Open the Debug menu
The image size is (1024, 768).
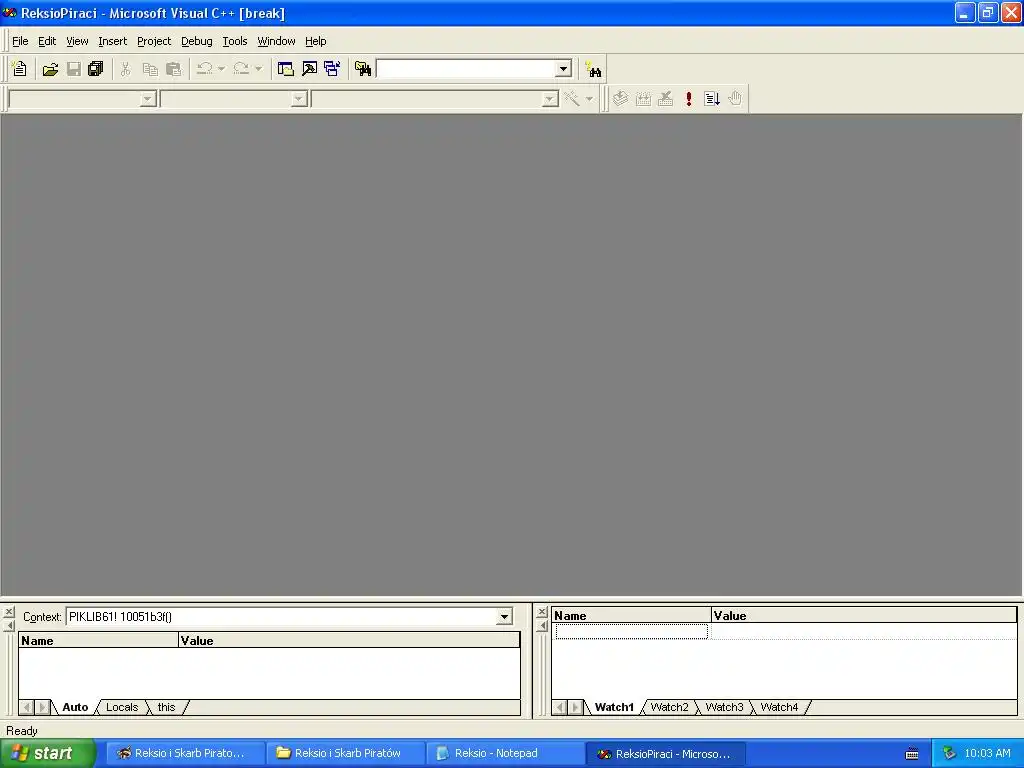[x=197, y=41]
